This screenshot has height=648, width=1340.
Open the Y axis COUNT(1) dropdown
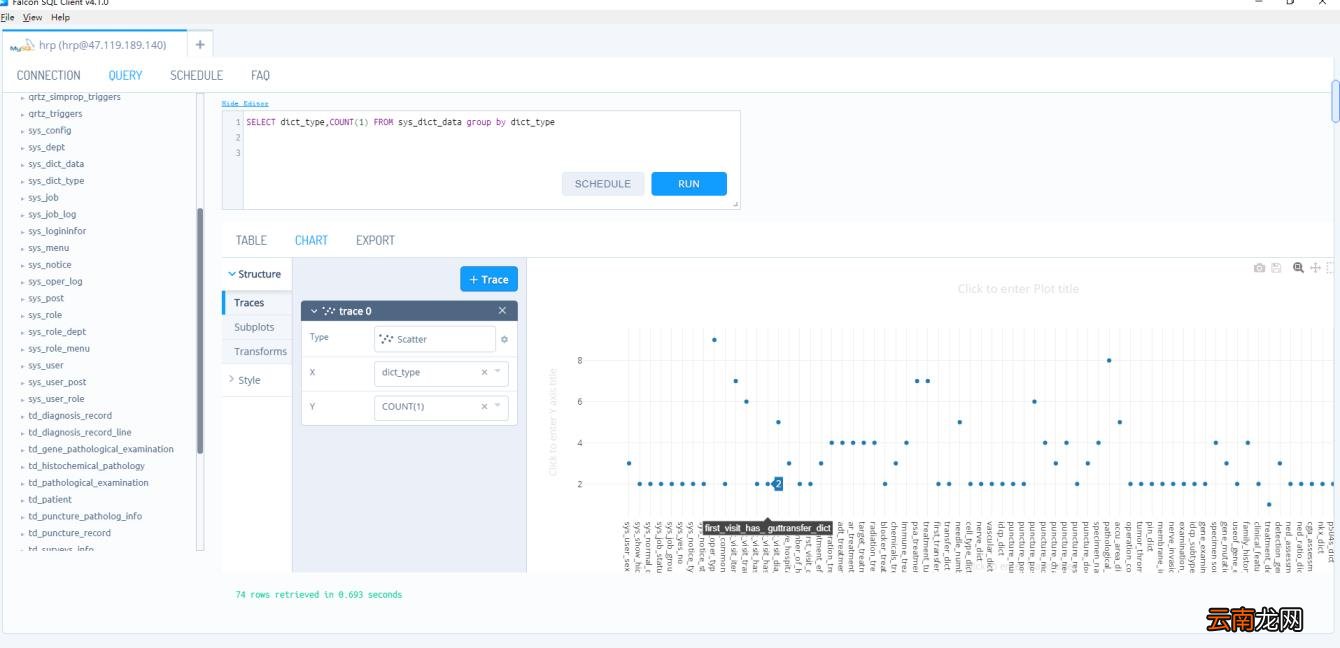pos(498,406)
